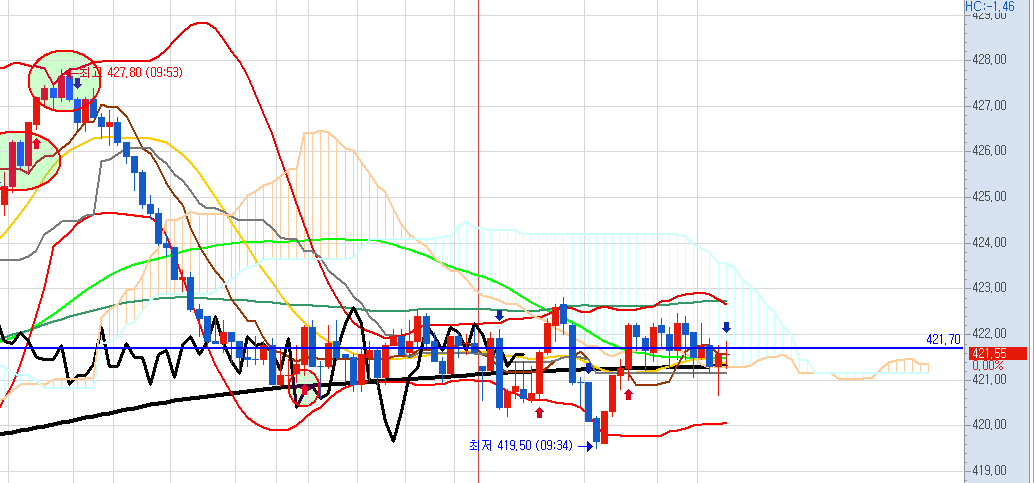Click the blue sell arrow beside the 최고 427,80 label

tap(77, 83)
